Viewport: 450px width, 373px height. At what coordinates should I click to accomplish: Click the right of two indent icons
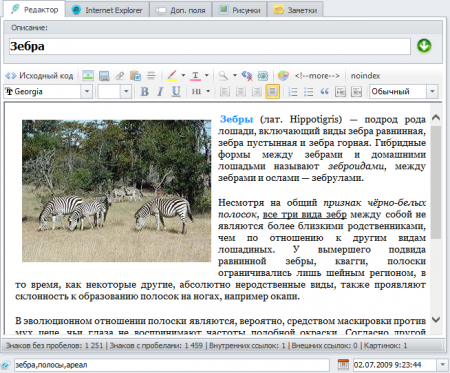tap(356, 91)
